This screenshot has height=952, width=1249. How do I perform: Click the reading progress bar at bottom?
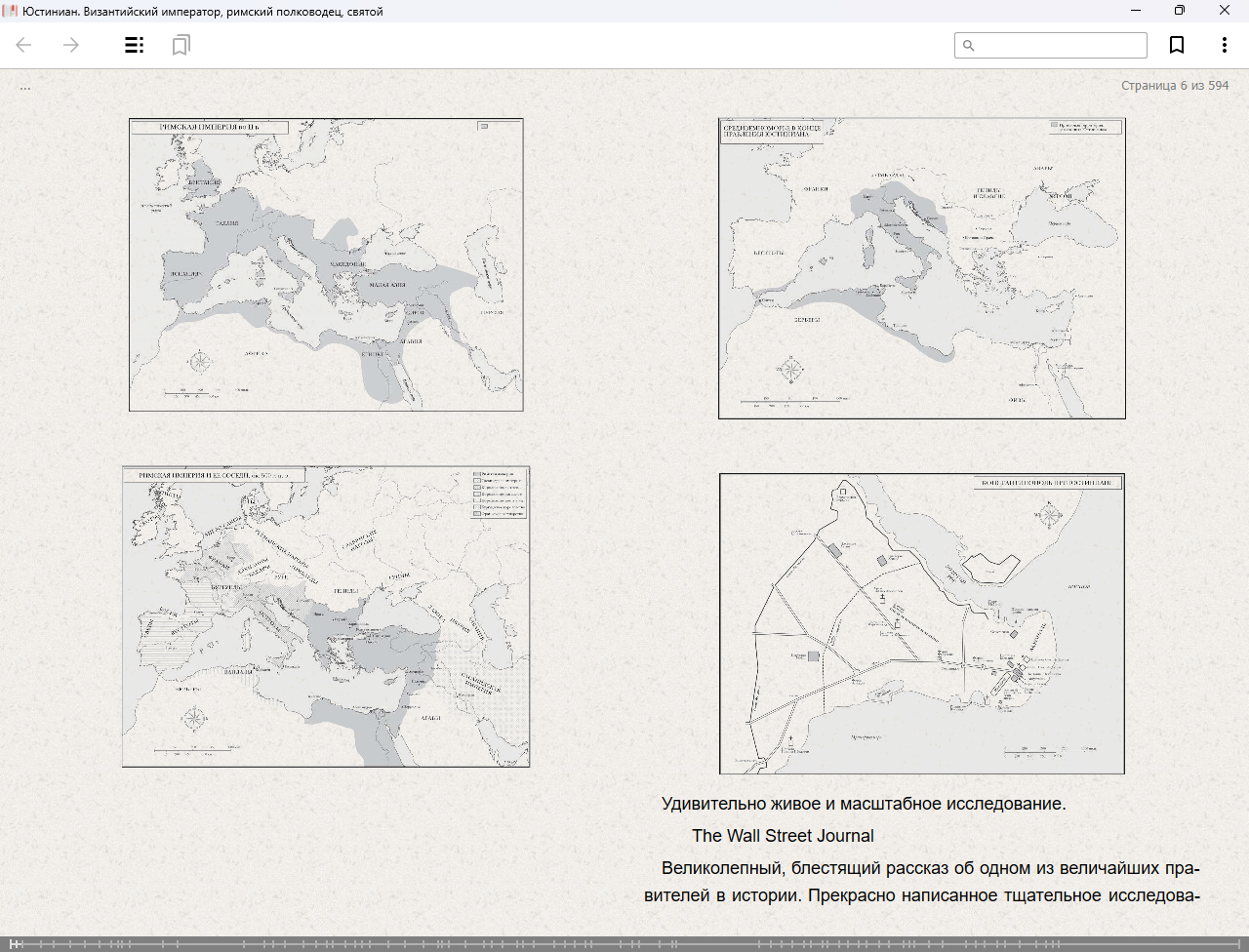624,943
